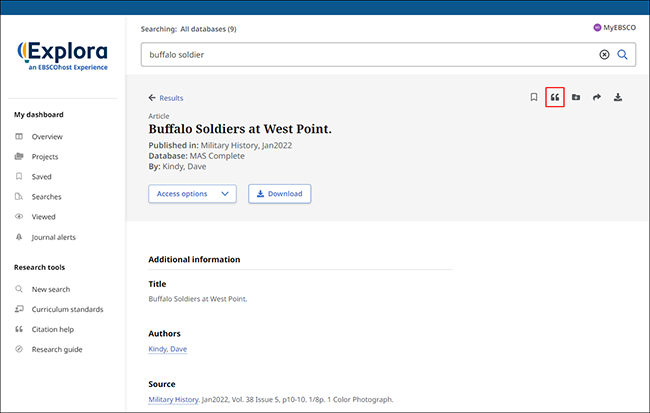Click the 'Additional information' heading
The image size is (650, 413).
coord(194,259)
